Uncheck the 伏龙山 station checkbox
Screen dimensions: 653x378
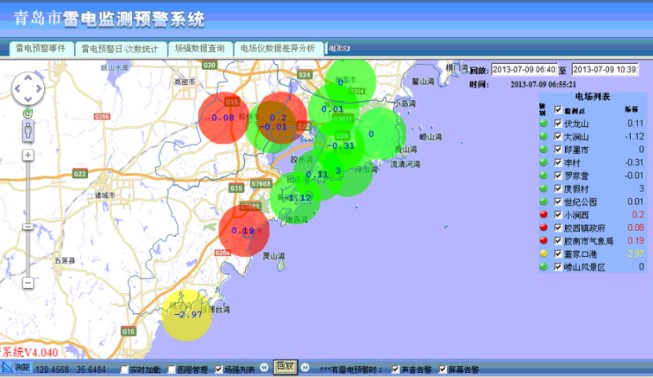click(x=558, y=123)
